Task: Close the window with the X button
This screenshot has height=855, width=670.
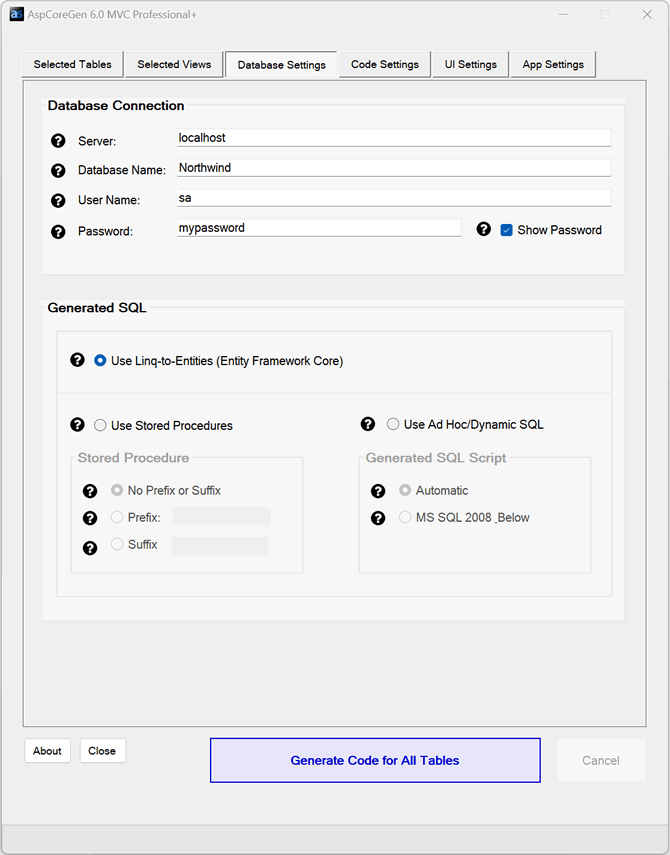Action: pos(647,14)
